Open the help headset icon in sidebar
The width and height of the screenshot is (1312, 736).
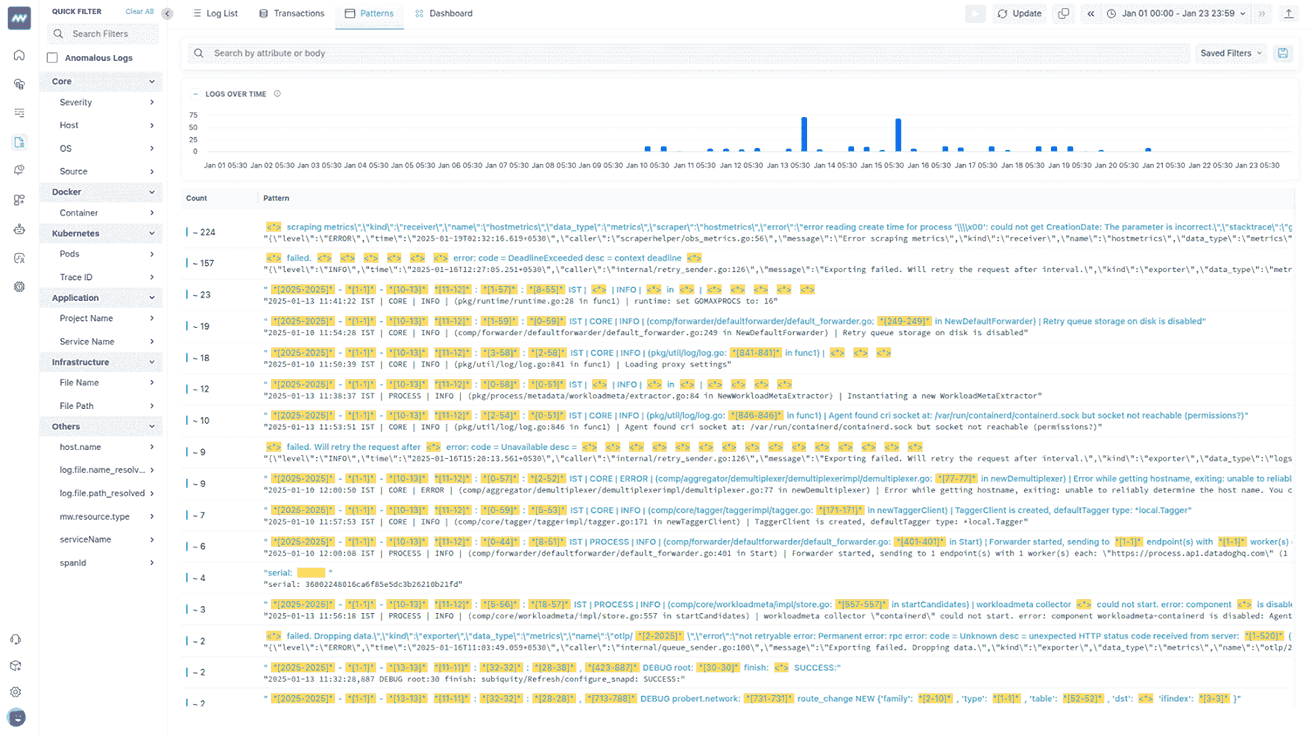coord(18,638)
